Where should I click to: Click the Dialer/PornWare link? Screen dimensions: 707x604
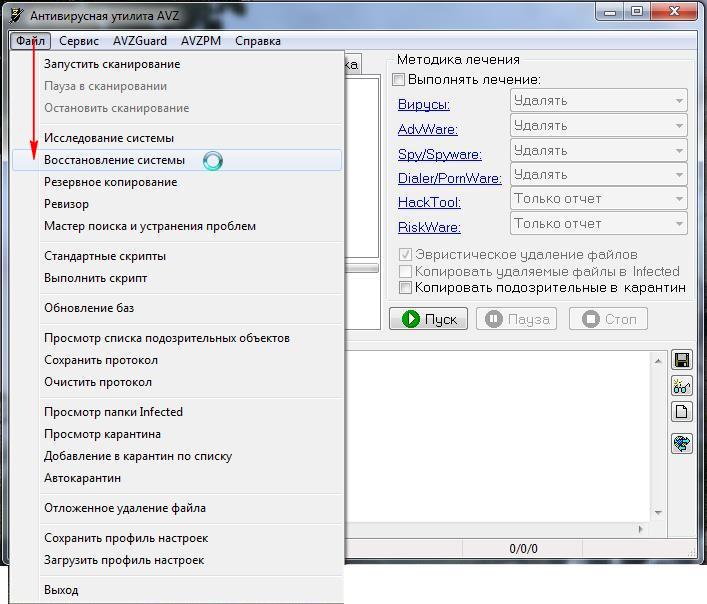(450, 178)
